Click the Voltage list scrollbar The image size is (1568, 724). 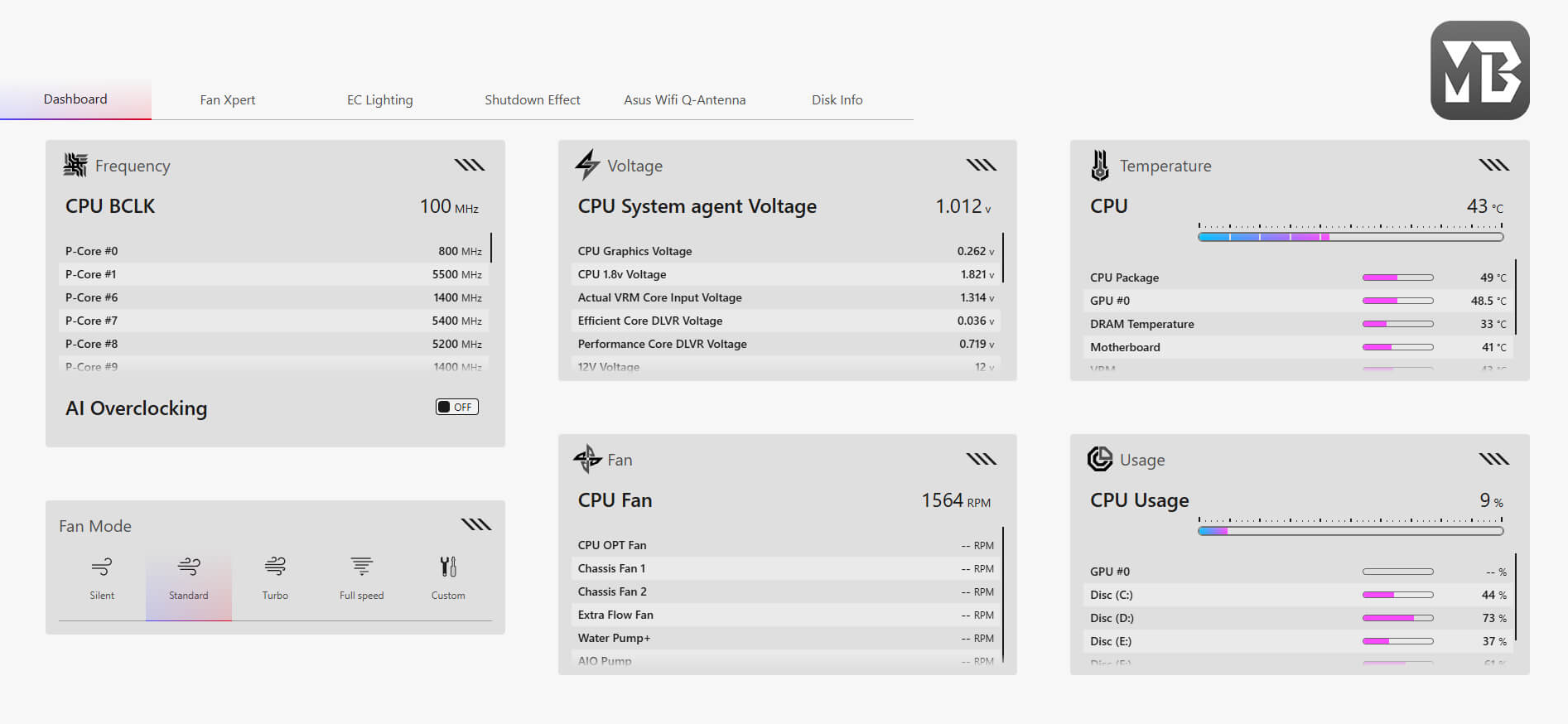(x=1003, y=258)
